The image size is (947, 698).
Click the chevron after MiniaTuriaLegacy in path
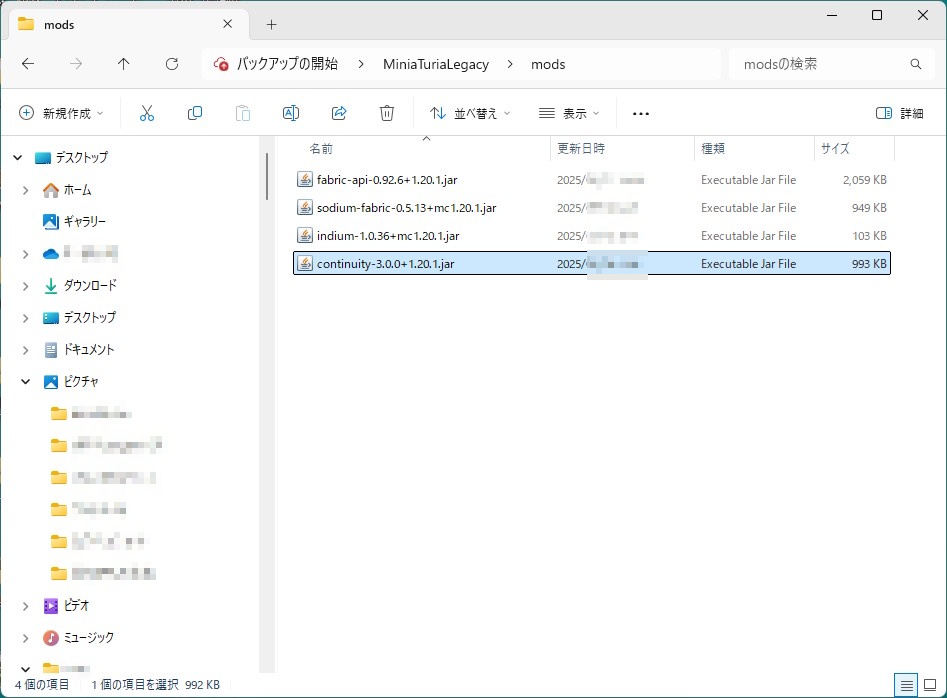(x=510, y=64)
